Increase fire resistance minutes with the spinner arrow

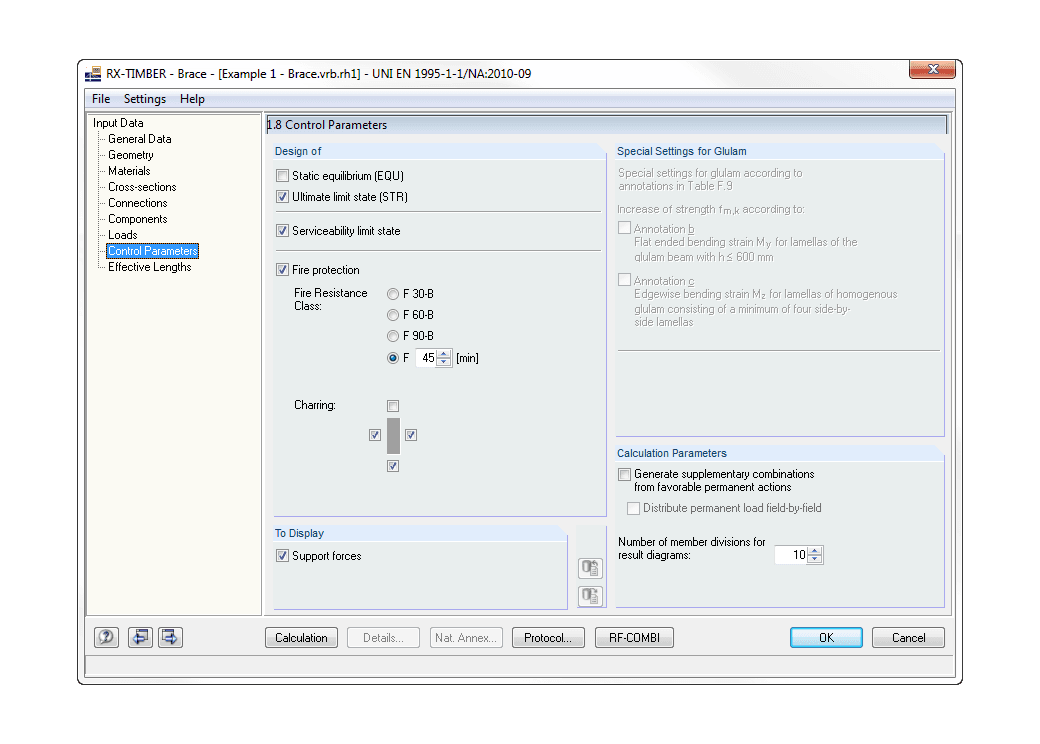click(444, 353)
